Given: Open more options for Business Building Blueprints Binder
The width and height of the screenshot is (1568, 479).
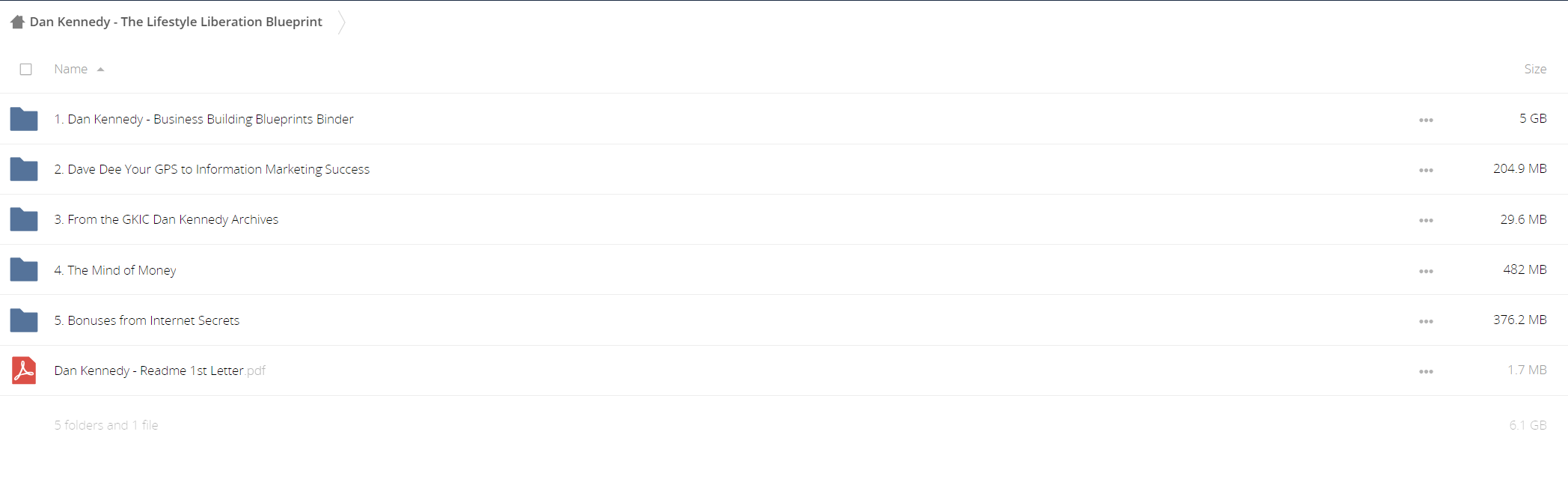Looking at the screenshot, I should click(x=1426, y=120).
